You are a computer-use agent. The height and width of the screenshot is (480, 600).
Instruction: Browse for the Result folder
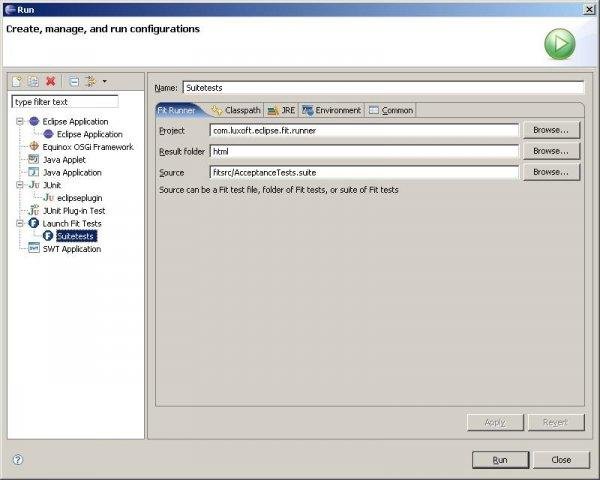point(551,151)
